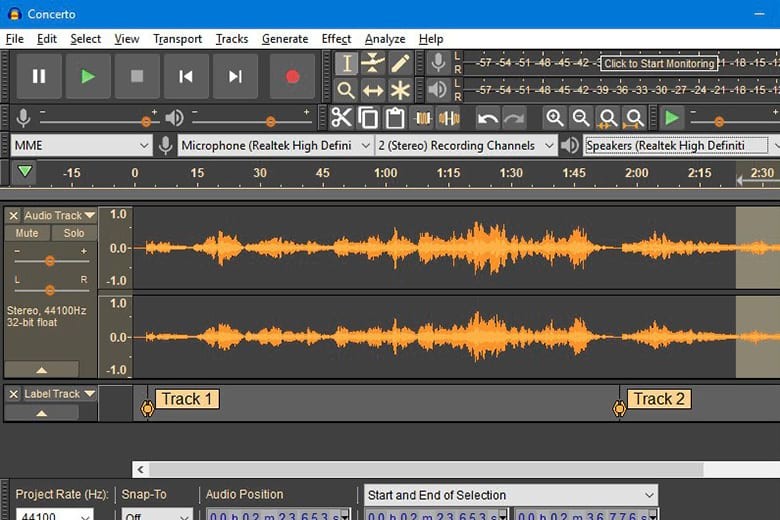Open the Help menu
The height and width of the screenshot is (520, 780).
pos(431,39)
